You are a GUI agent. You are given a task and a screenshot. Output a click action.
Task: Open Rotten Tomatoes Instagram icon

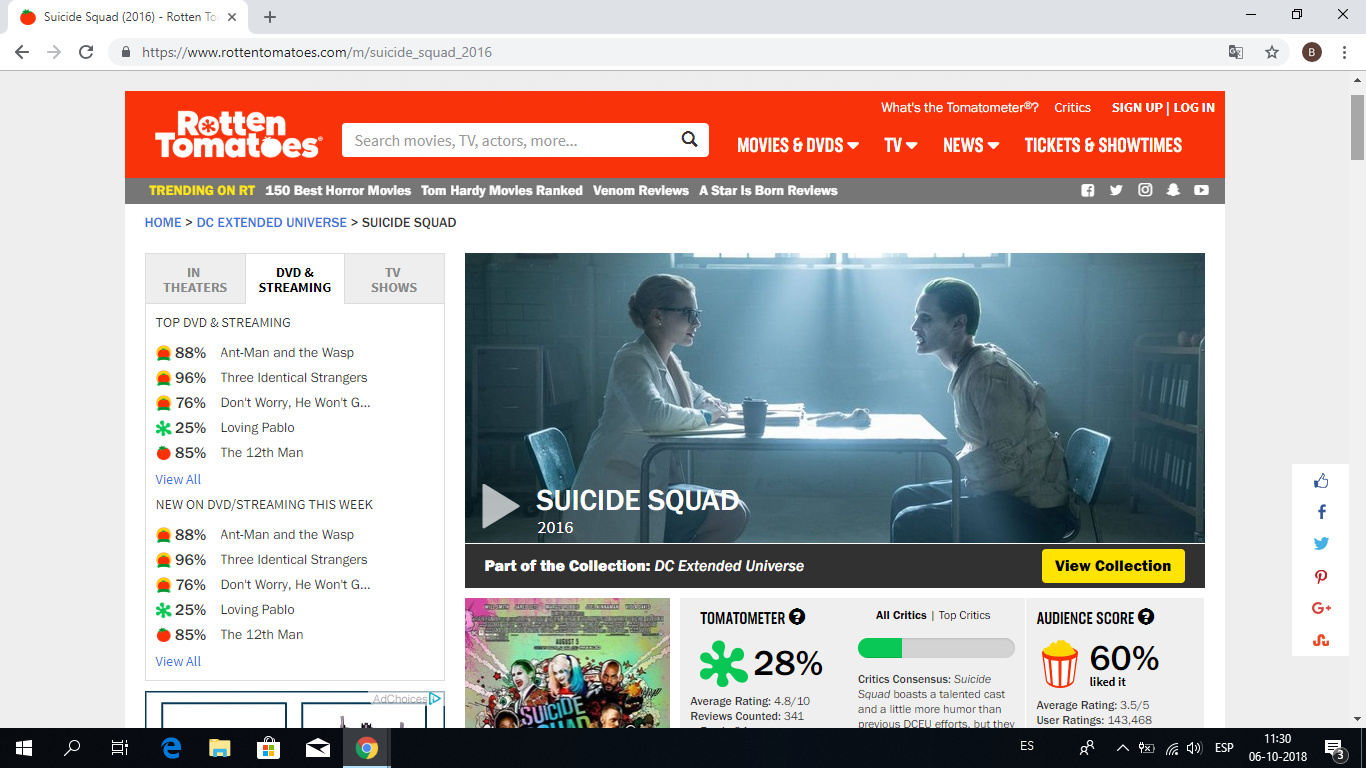1145,190
